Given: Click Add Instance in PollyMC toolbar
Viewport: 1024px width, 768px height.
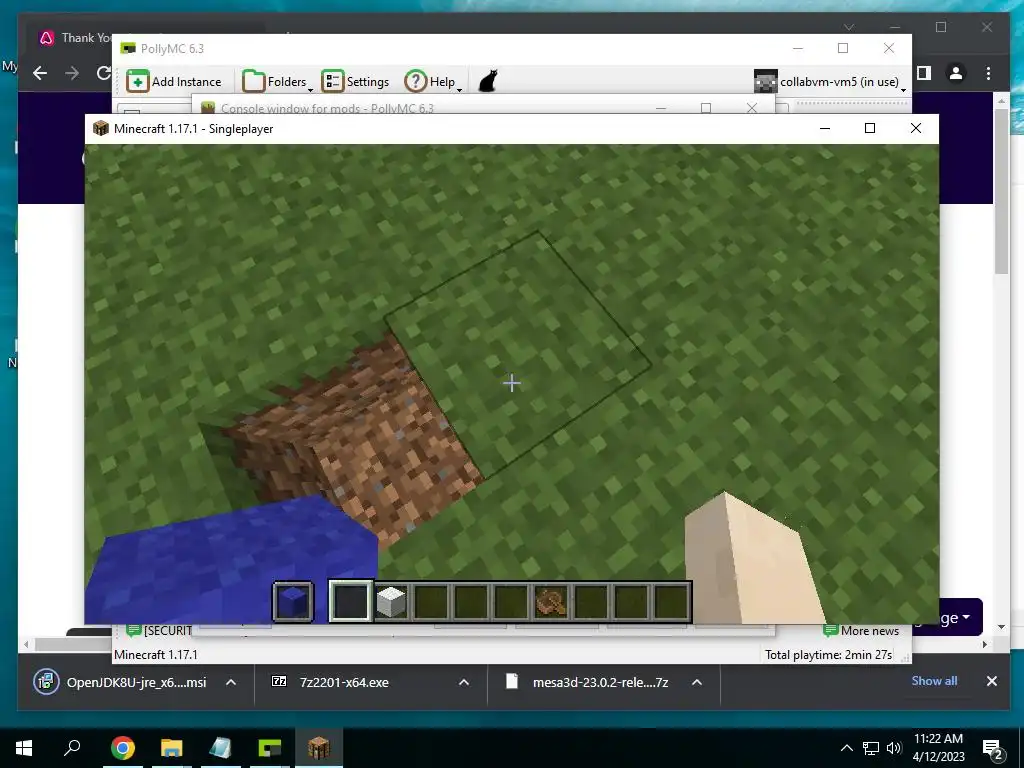Looking at the screenshot, I should (174, 82).
